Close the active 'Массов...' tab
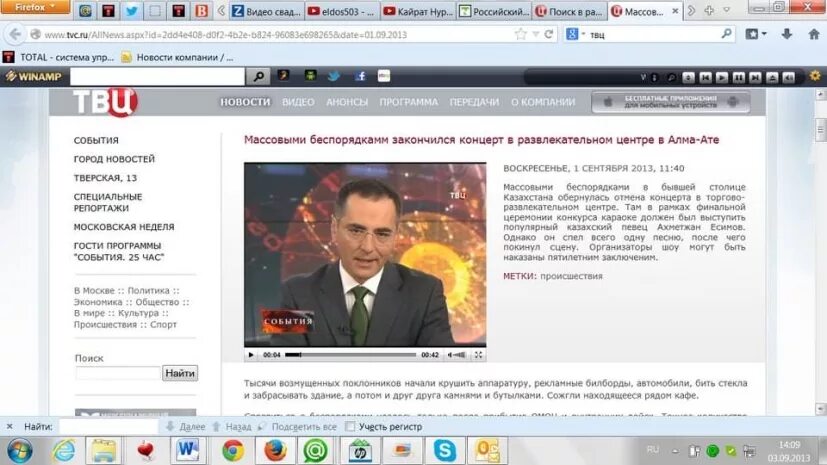 675,11
